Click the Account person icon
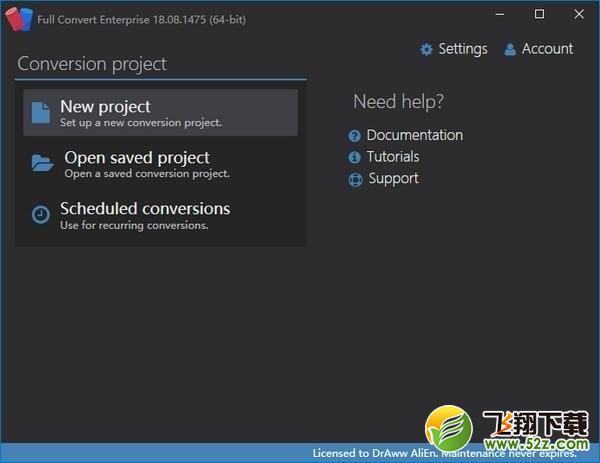 [x=510, y=49]
